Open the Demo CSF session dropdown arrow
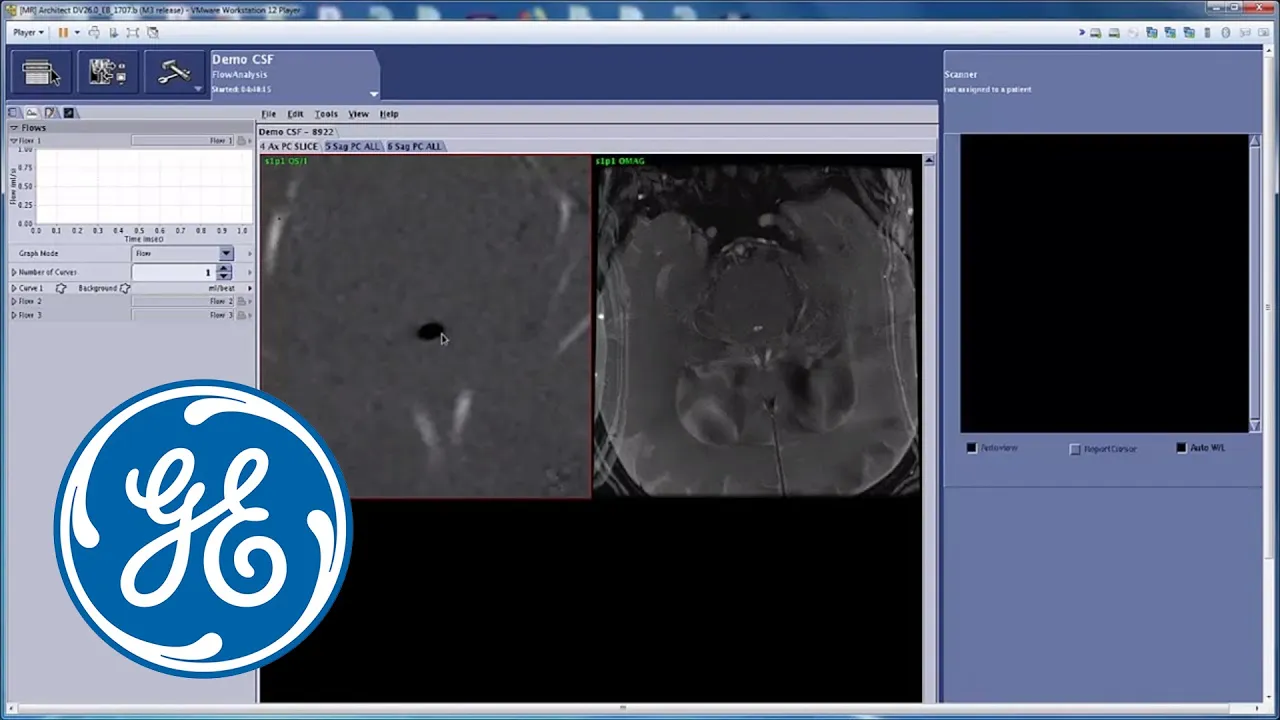 (373, 94)
